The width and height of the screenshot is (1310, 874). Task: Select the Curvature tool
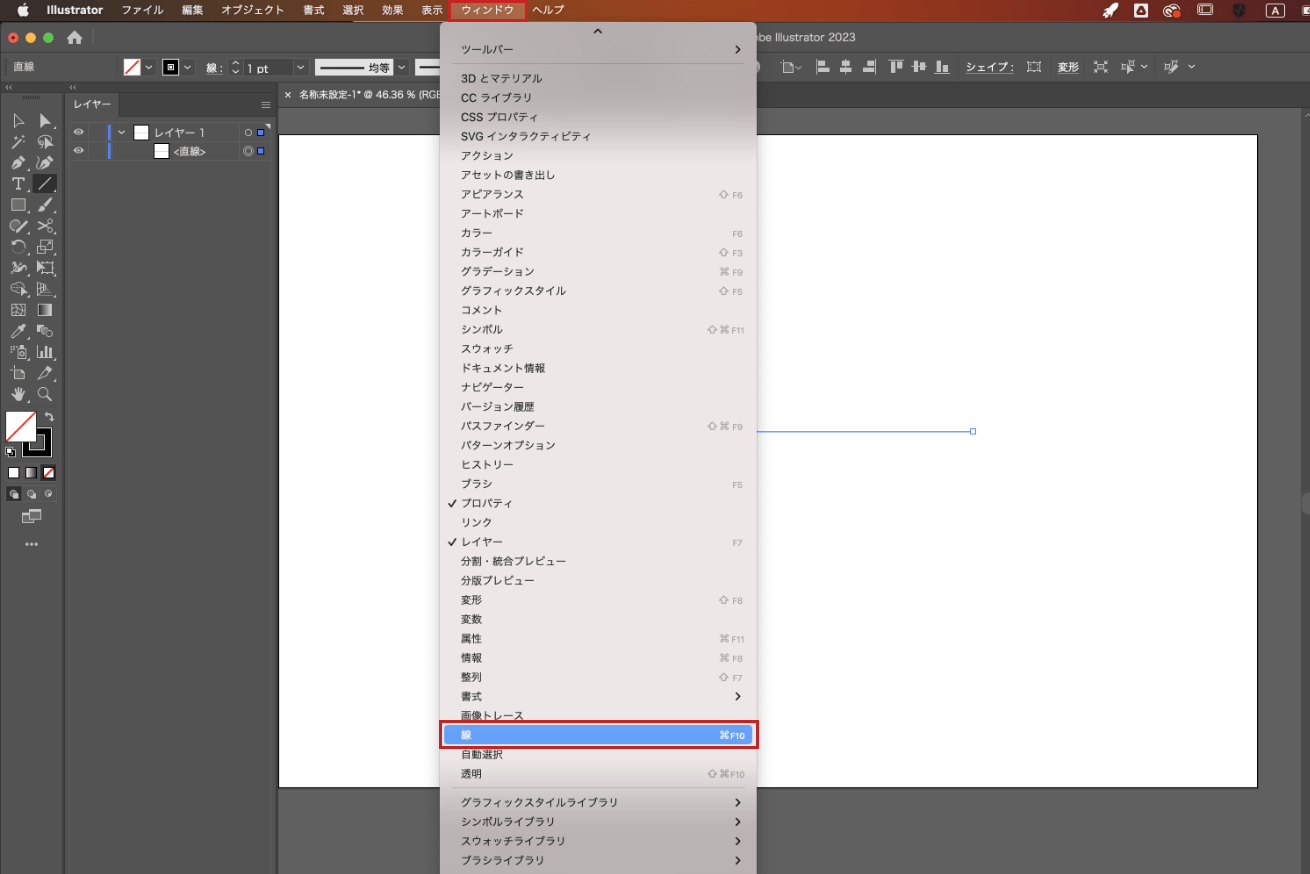click(x=45, y=163)
